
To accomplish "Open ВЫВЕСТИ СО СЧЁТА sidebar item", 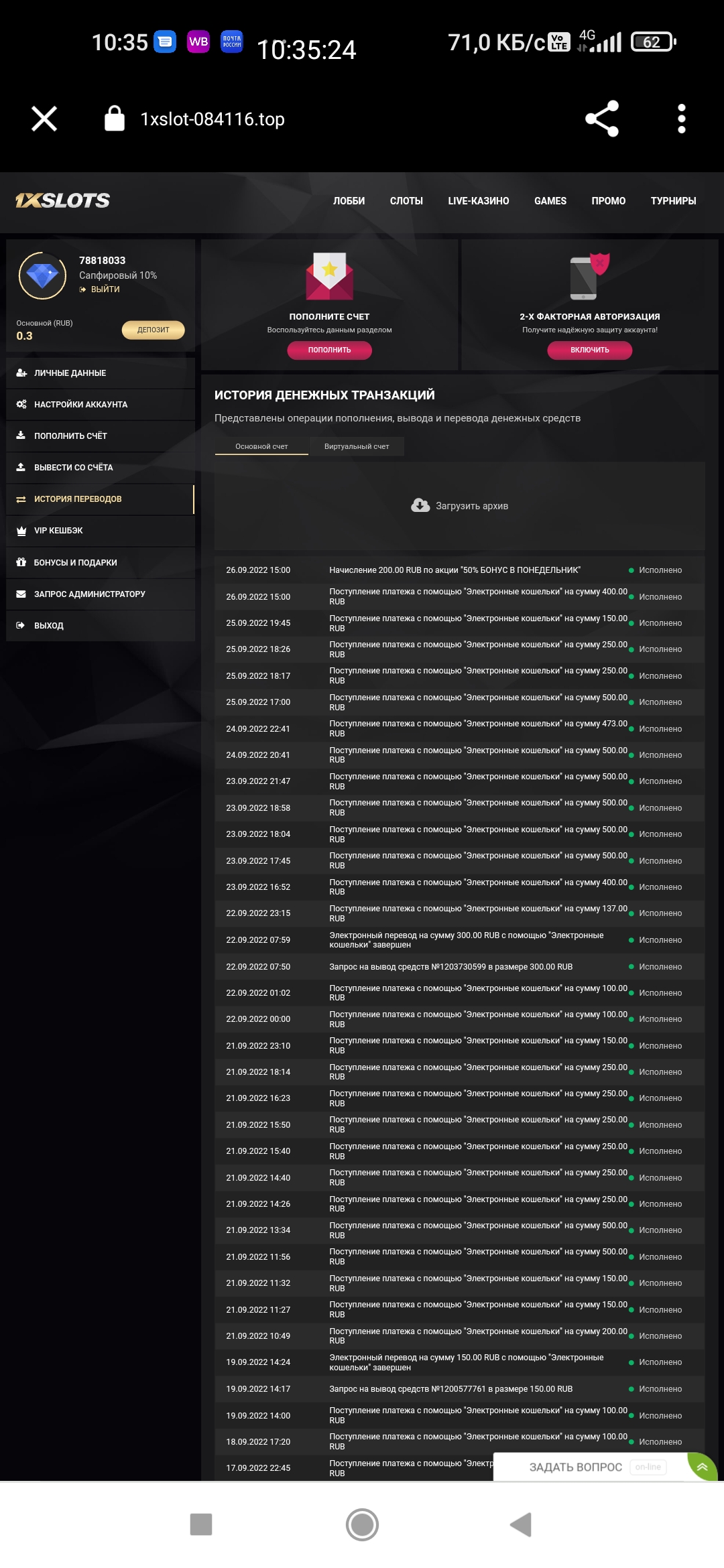I will click(x=74, y=468).
